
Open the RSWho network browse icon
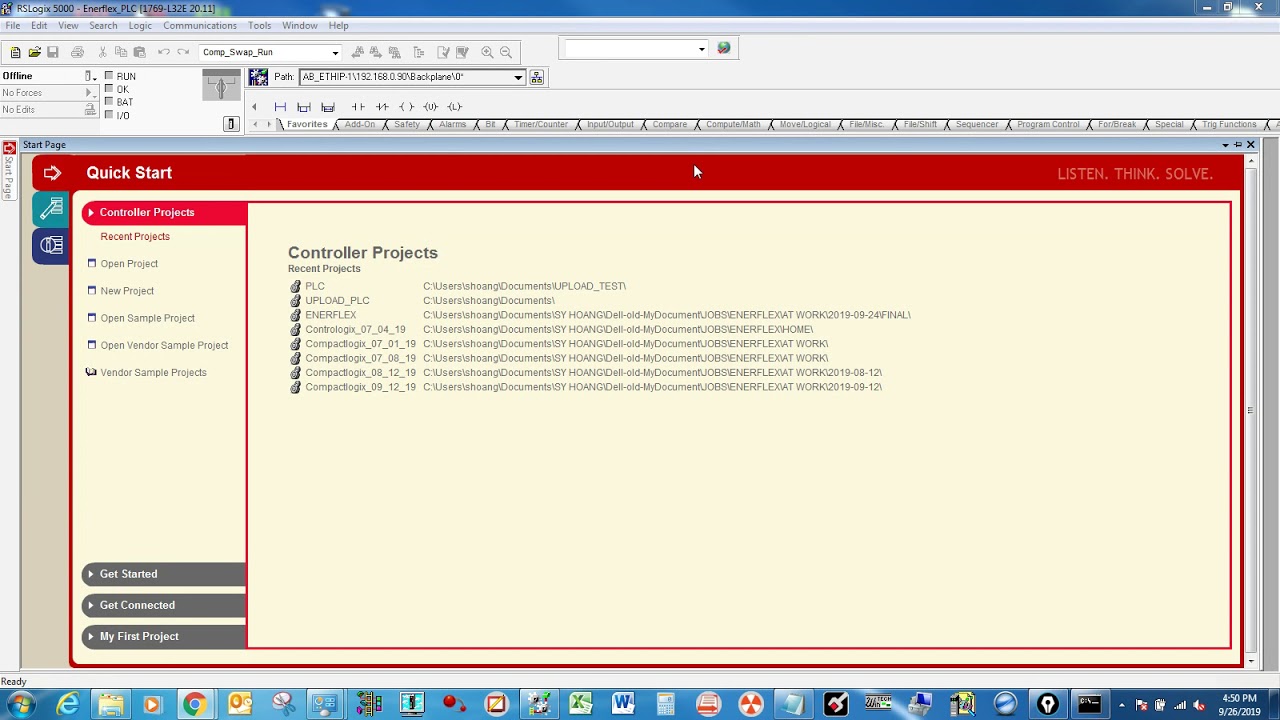coord(536,77)
